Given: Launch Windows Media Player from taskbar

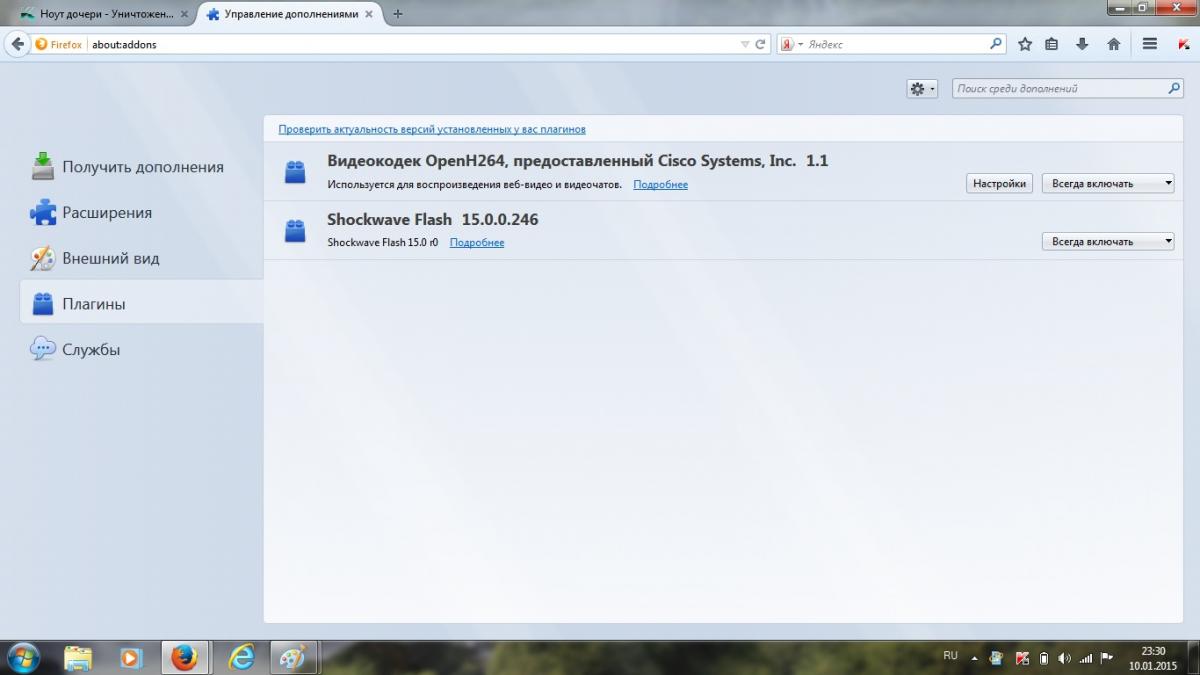Looking at the screenshot, I should (131, 657).
